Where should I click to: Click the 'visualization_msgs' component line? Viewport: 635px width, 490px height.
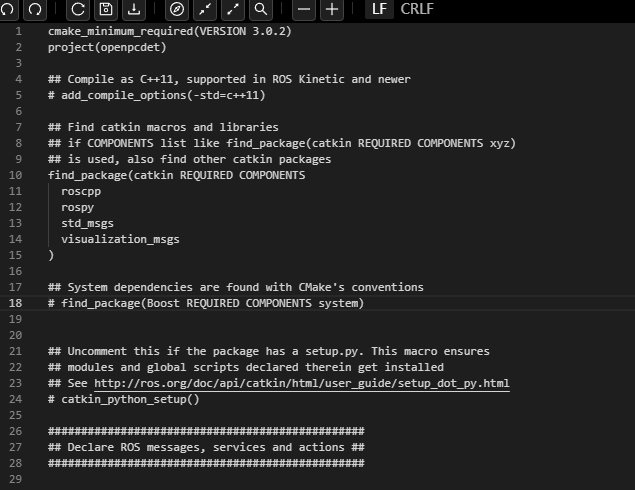point(120,239)
